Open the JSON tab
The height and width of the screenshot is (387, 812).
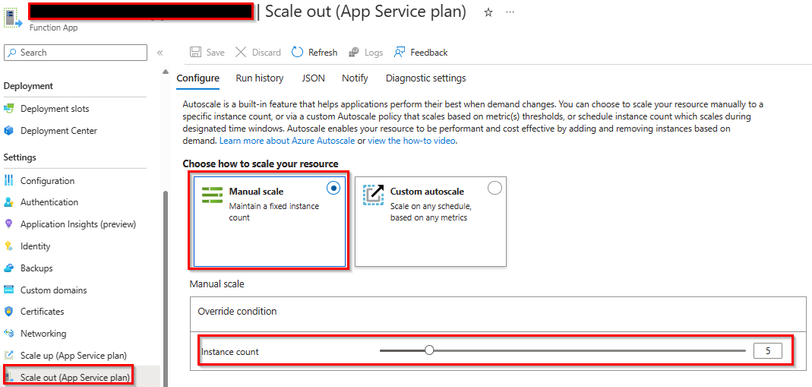[313, 78]
